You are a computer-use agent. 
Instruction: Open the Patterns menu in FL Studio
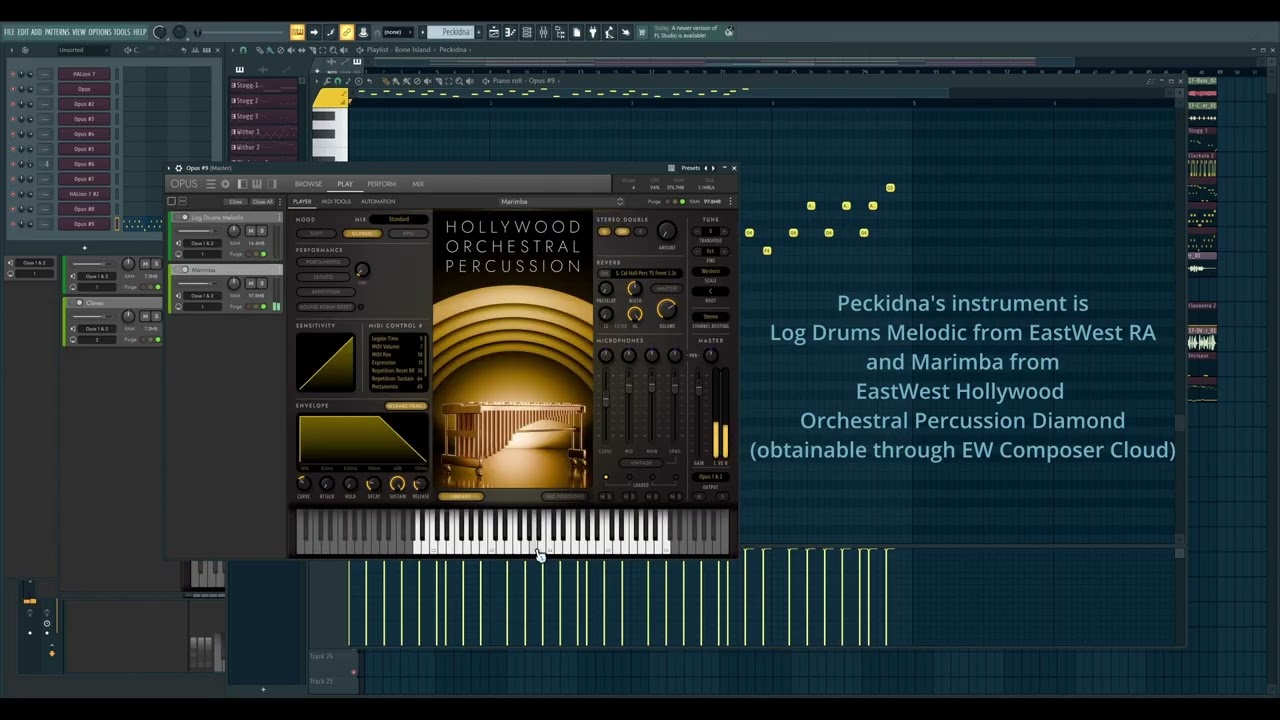(57, 32)
